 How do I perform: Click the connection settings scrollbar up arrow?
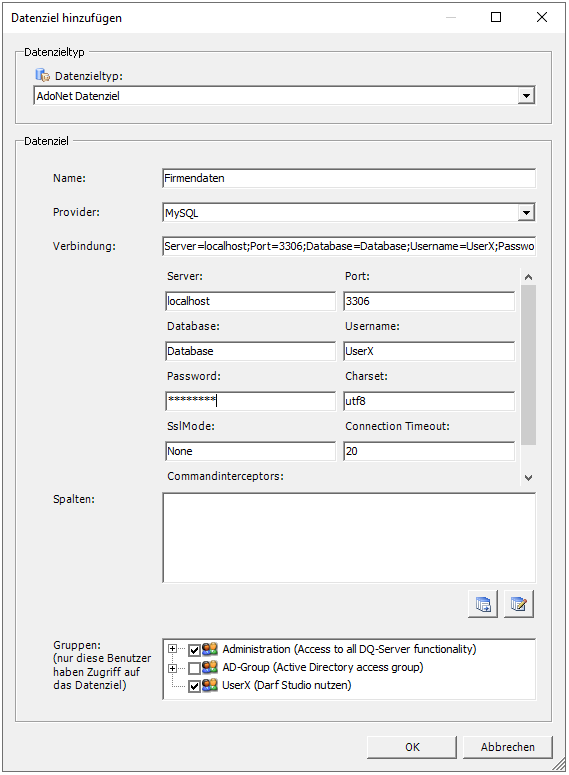528,277
